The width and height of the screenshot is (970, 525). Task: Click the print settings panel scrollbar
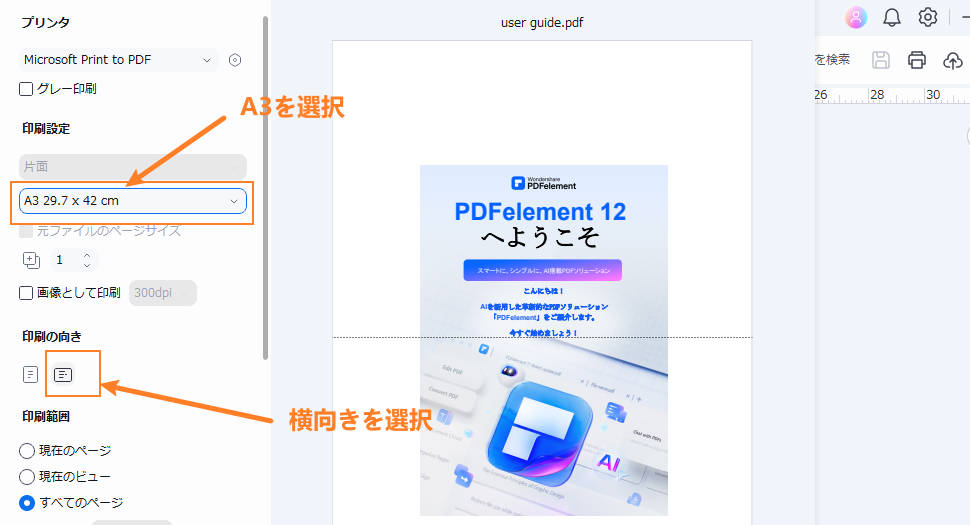coord(265,187)
